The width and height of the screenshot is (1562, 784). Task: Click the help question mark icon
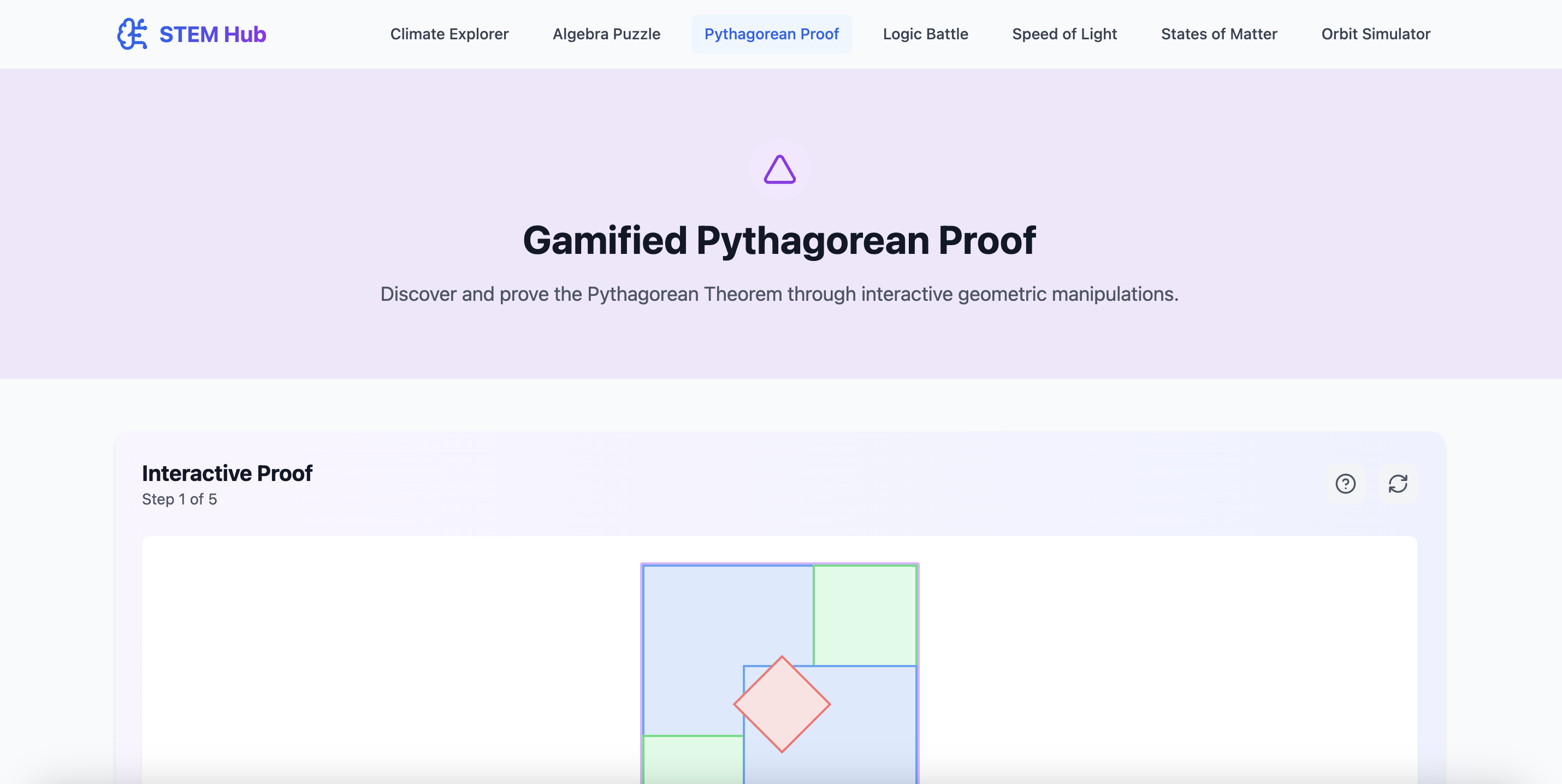click(x=1345, y=484)
